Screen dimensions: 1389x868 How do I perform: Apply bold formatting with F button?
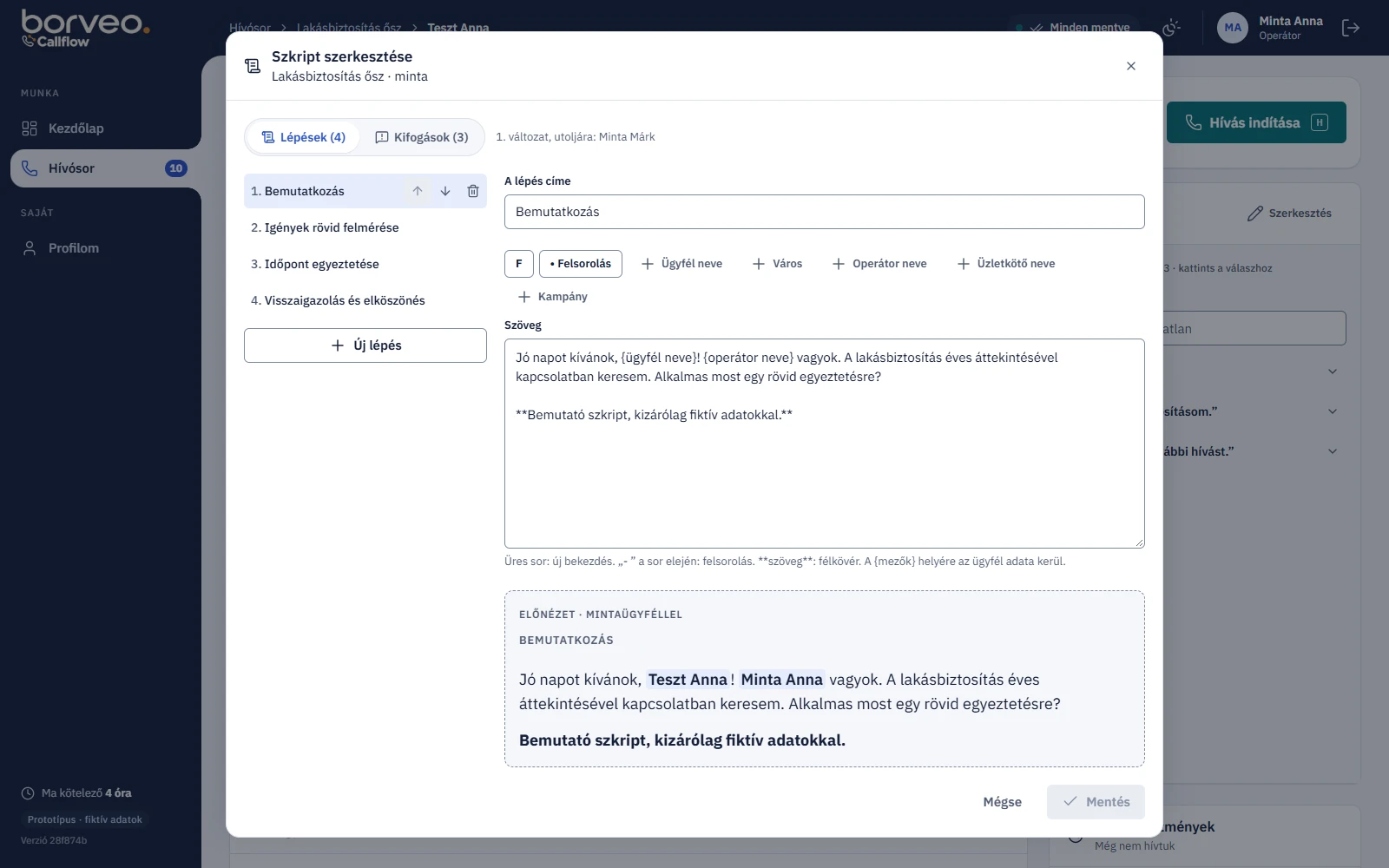click(519, 264)
